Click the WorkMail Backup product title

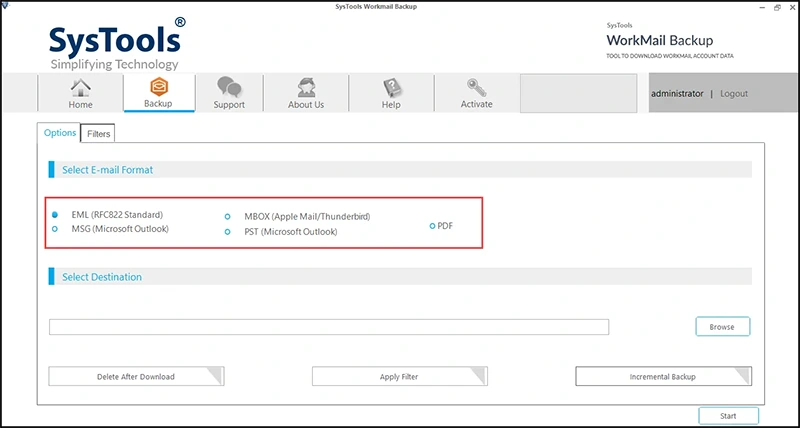coord(660,40)
